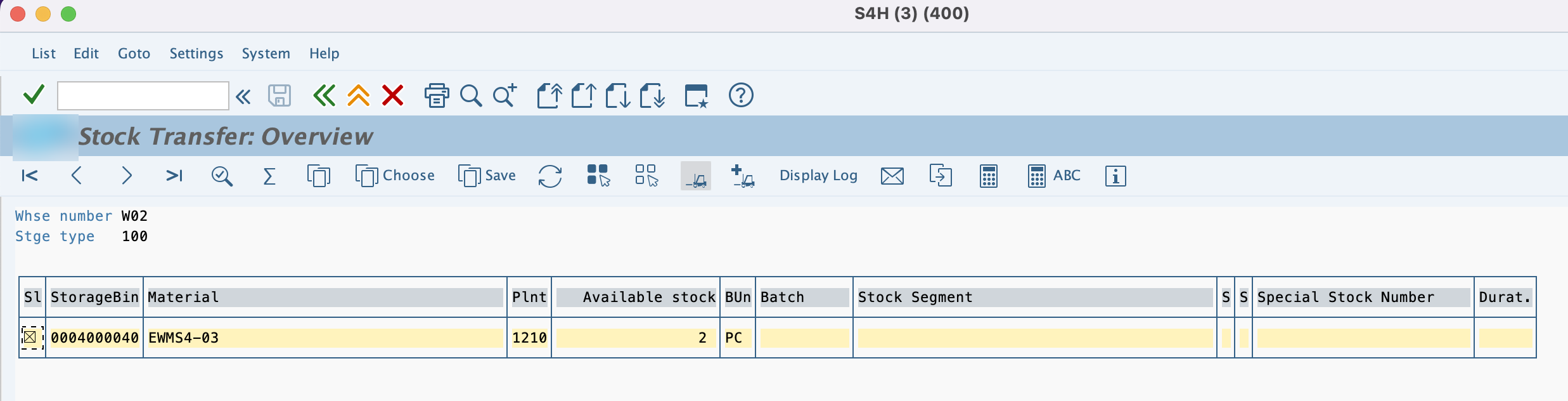Open Help question mark icon
Viewport: 1568px width, 401px height.
pyautogui.click(x=741, y=95)
